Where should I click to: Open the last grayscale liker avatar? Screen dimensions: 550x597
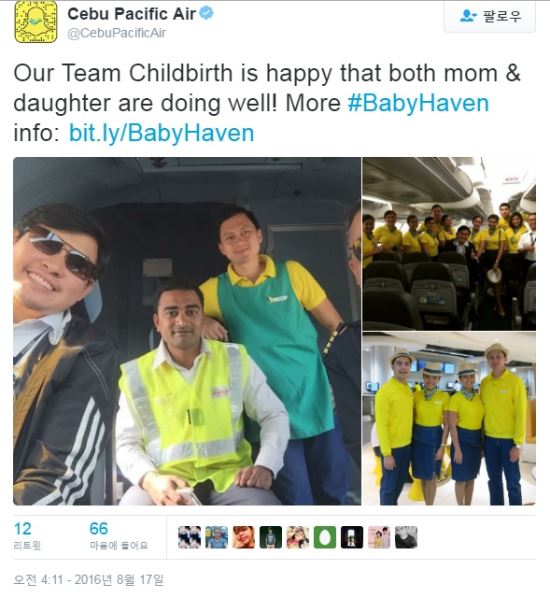pyautogui.click(x=406, y=537)
